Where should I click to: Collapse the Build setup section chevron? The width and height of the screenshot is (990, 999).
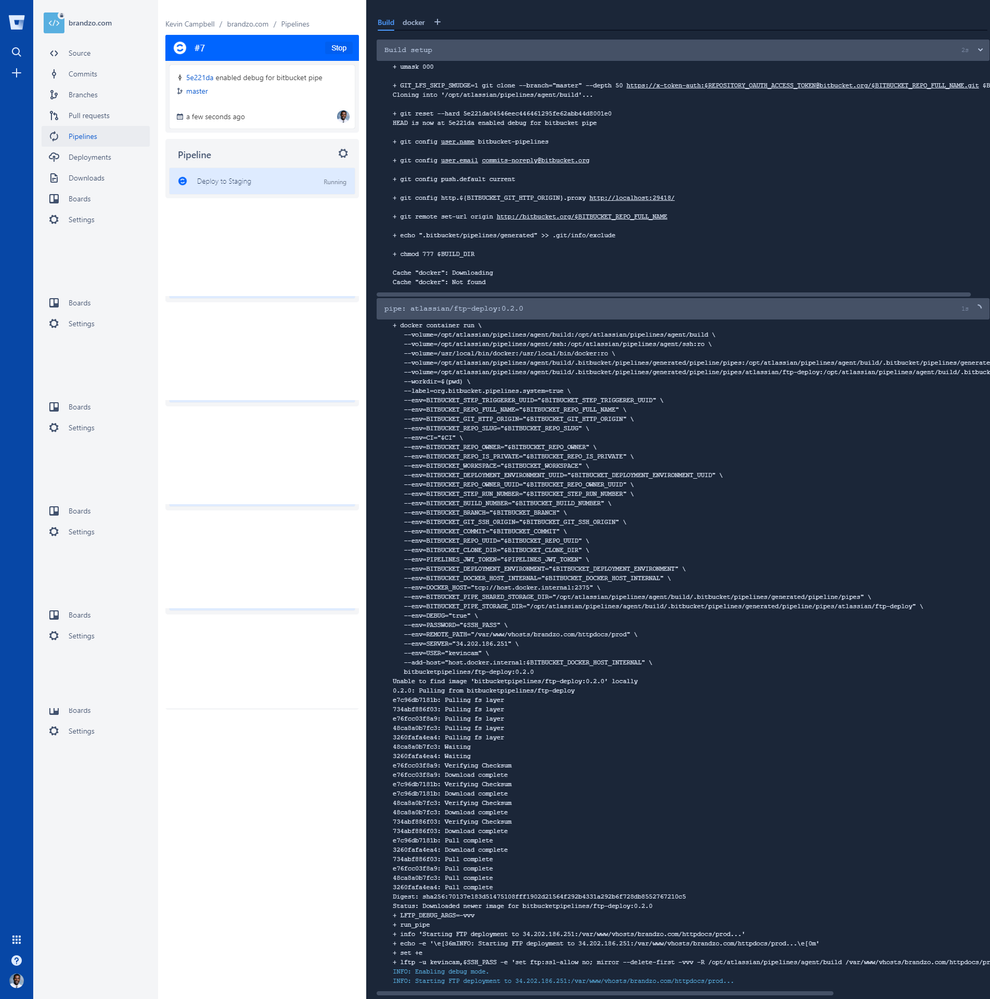pyautogui.click(x=980, y=50)
